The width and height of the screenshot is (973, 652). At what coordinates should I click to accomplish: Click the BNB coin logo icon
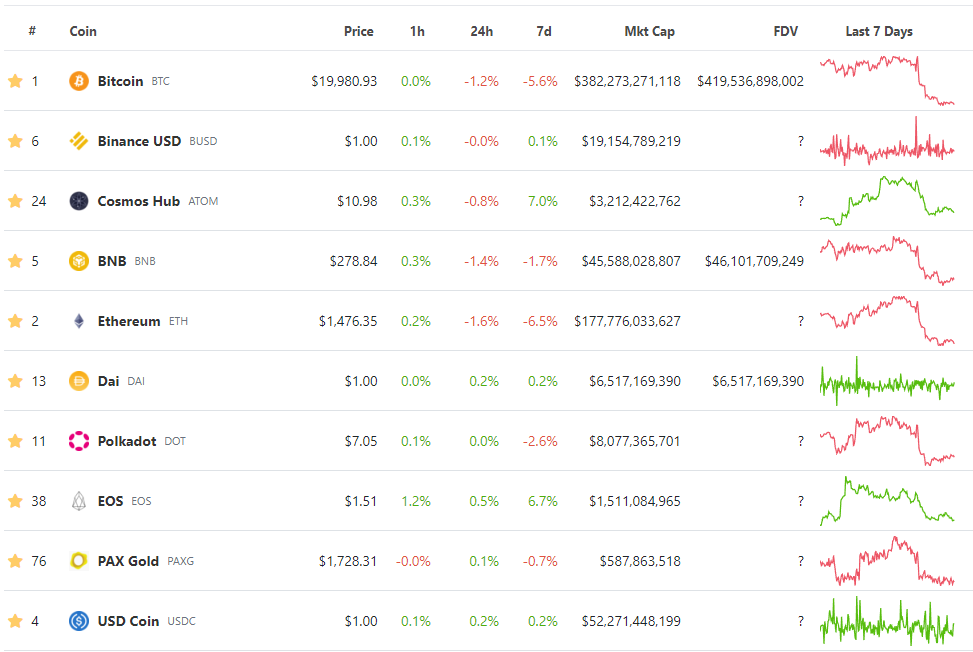[x=79, y=261]
